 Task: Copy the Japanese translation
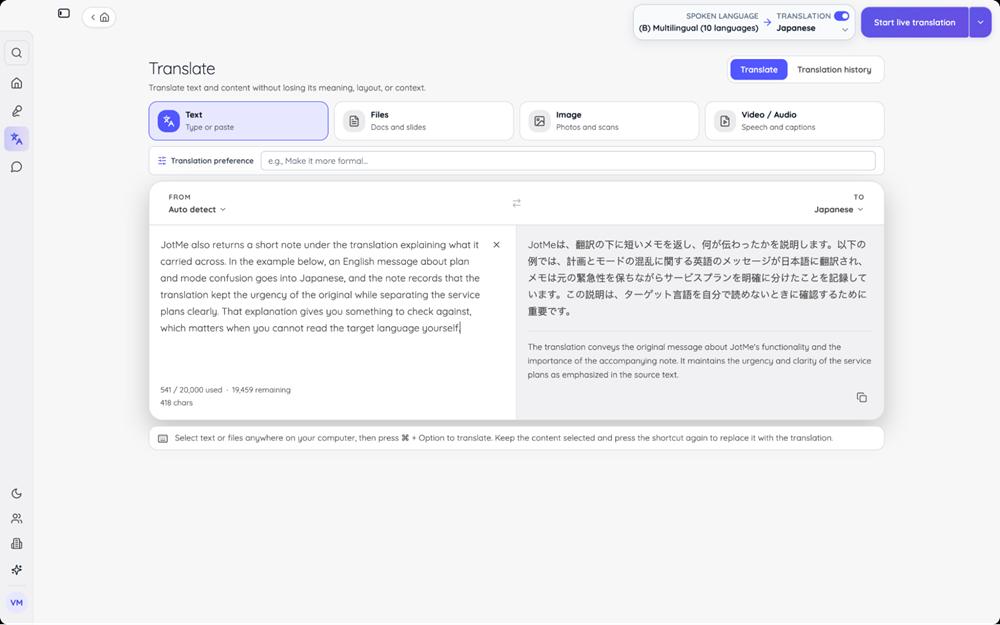[862, 397]
